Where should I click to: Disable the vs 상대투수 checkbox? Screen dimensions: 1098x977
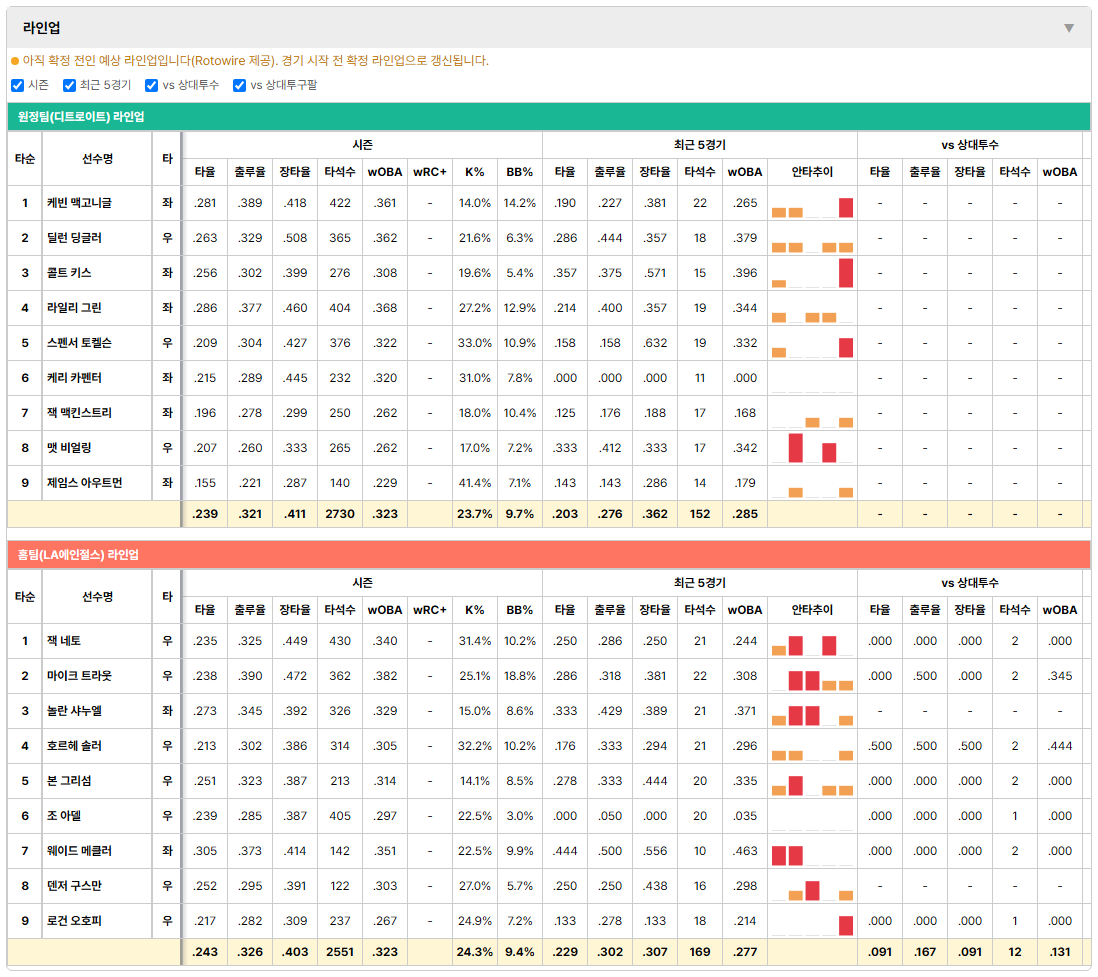pyautogui.click(x=151, y=85)
